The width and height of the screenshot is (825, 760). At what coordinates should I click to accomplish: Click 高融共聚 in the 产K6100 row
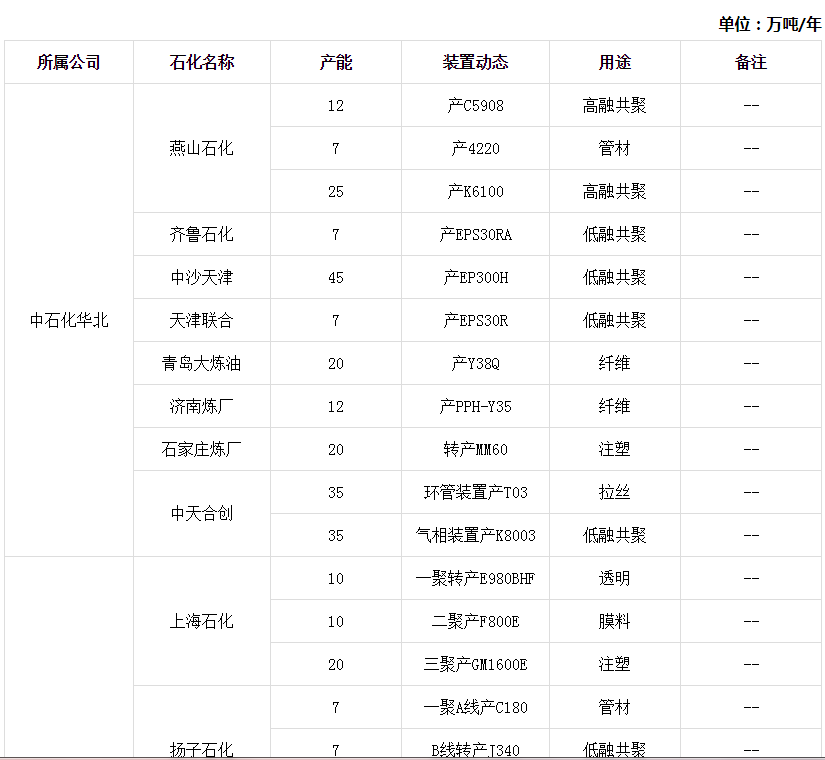click(x=615, y=192)
